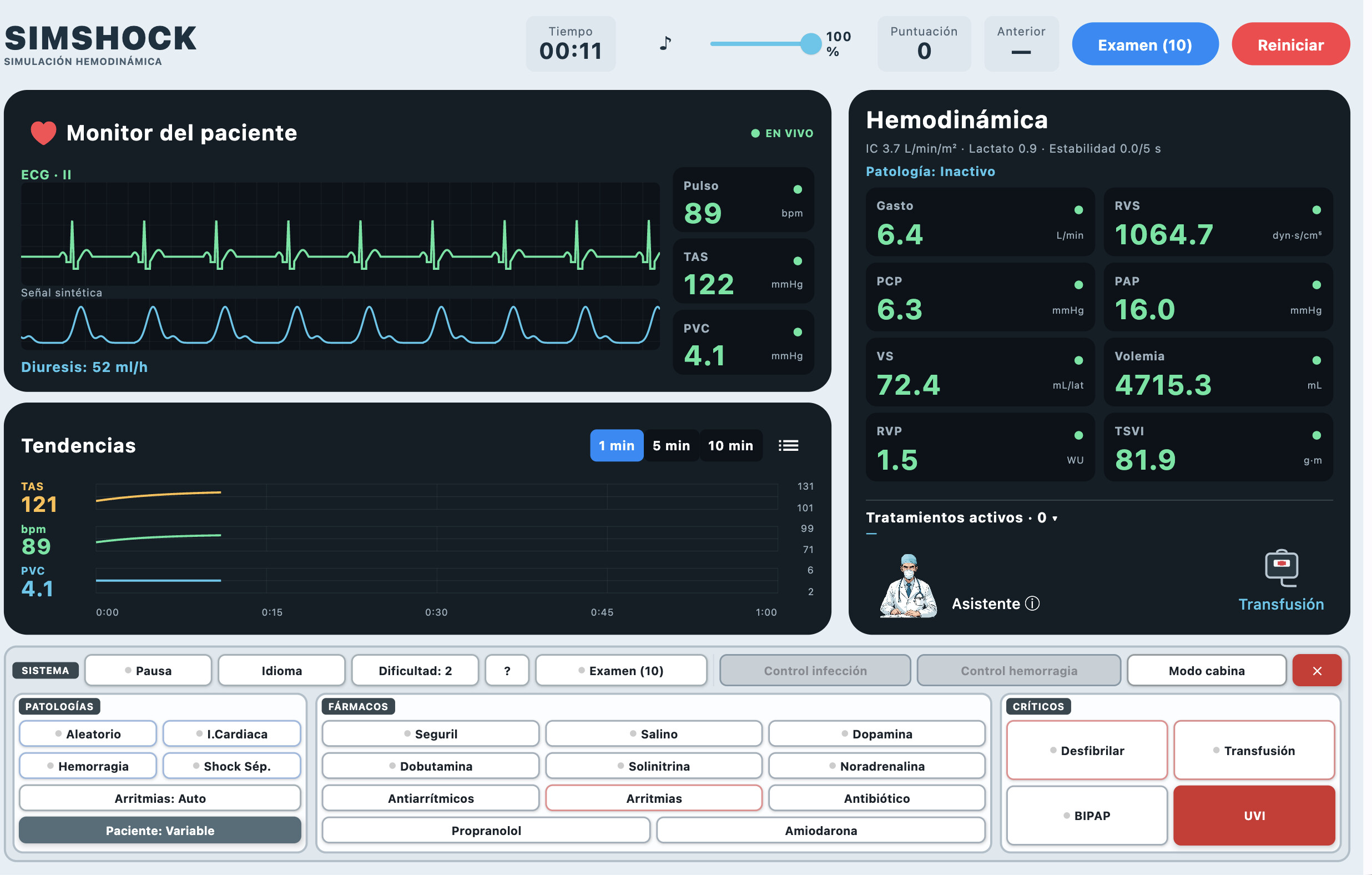Administer Amiodarona
This screenshot has width=1372, height=875.
[x=821, y=830]
